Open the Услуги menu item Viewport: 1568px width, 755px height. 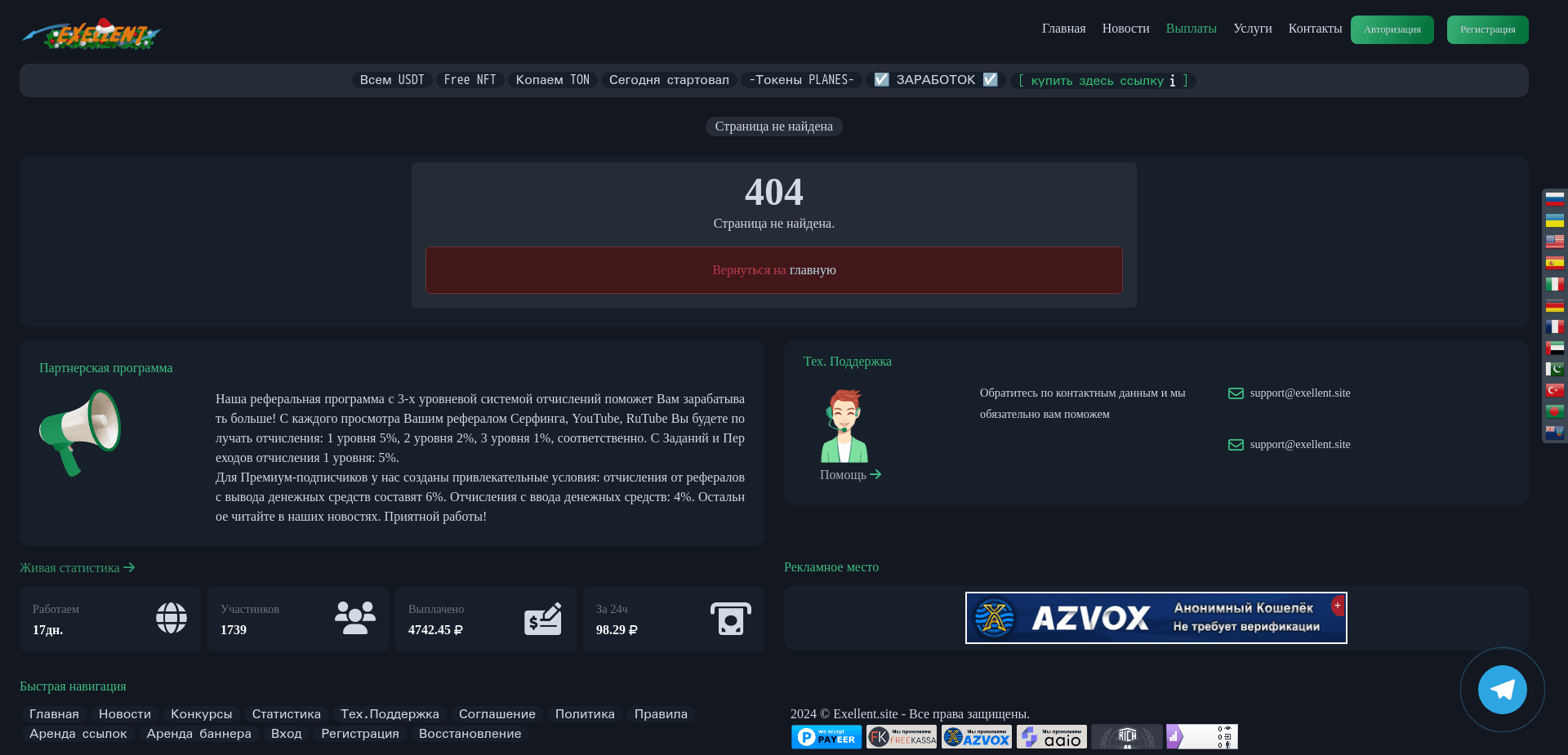(1252, 28)
